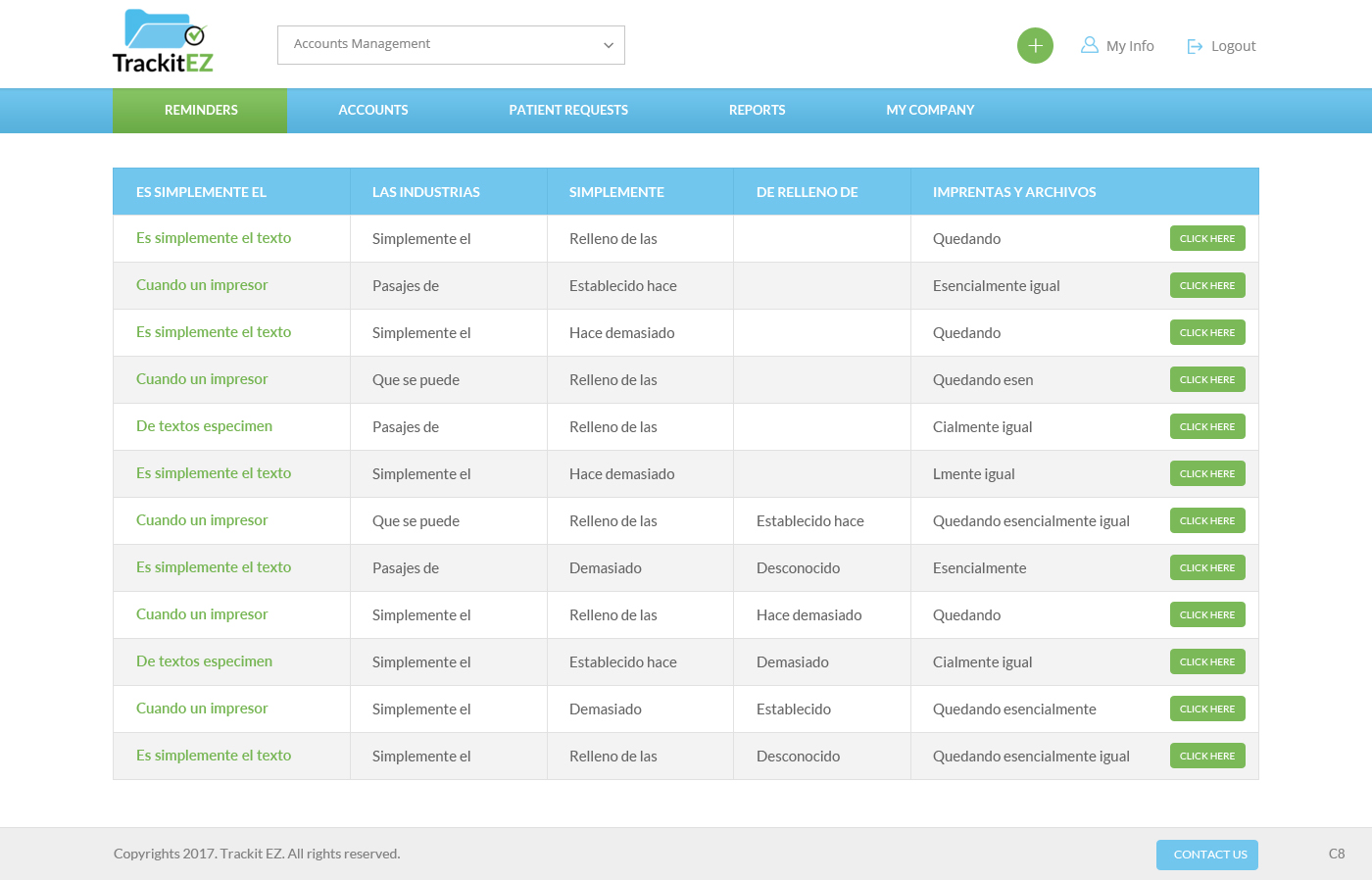Expand the dropdown using its chevron arrow
This screenshot has height=880, width=1372.
(608, 45)
